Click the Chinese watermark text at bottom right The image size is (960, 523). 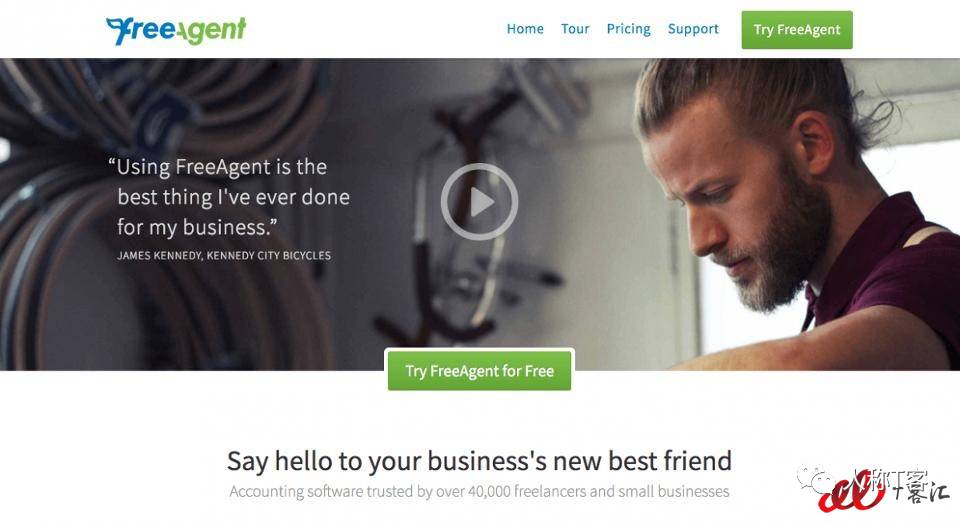coord(902,485)
